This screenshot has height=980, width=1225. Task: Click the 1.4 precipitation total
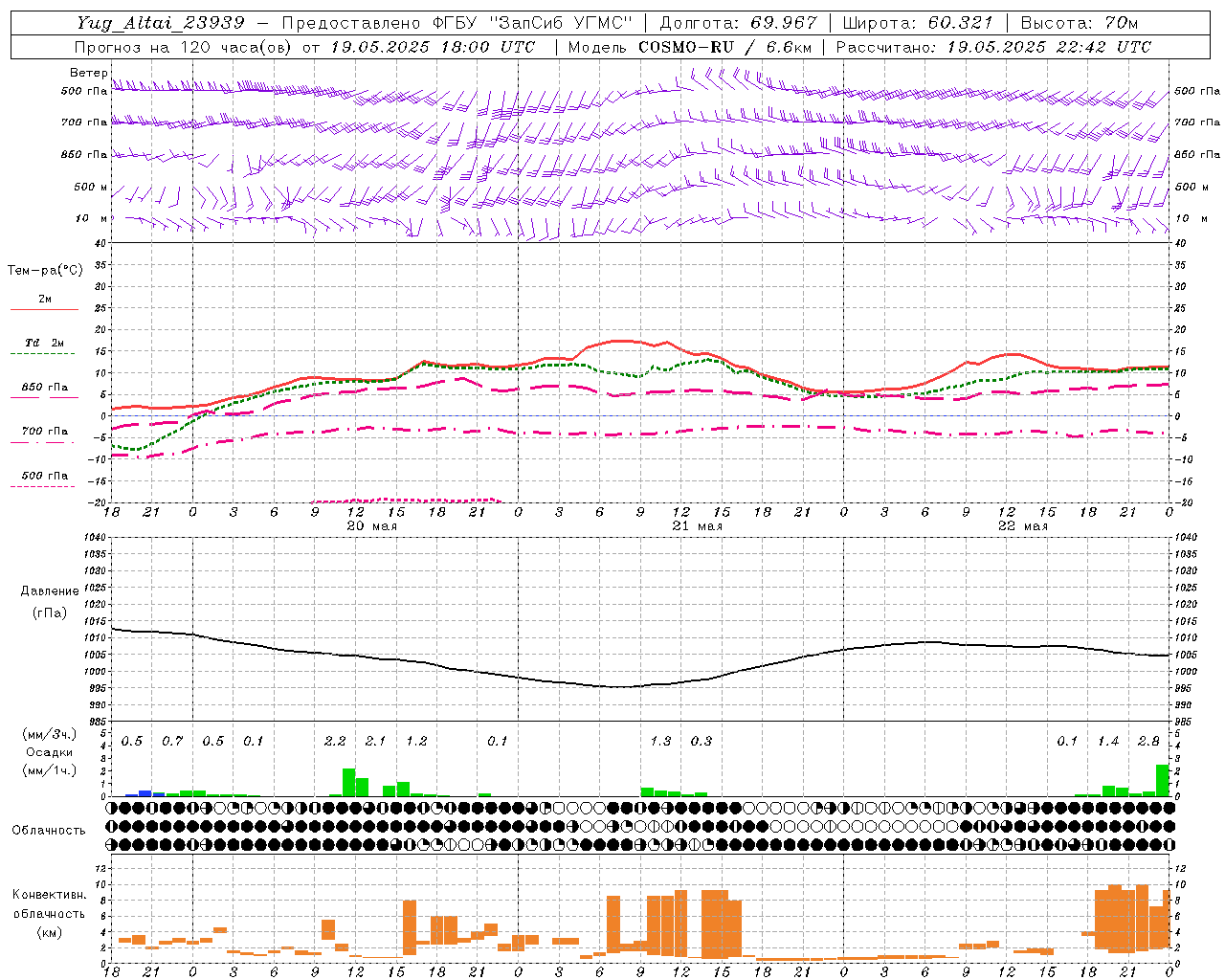click(1108, 742)
